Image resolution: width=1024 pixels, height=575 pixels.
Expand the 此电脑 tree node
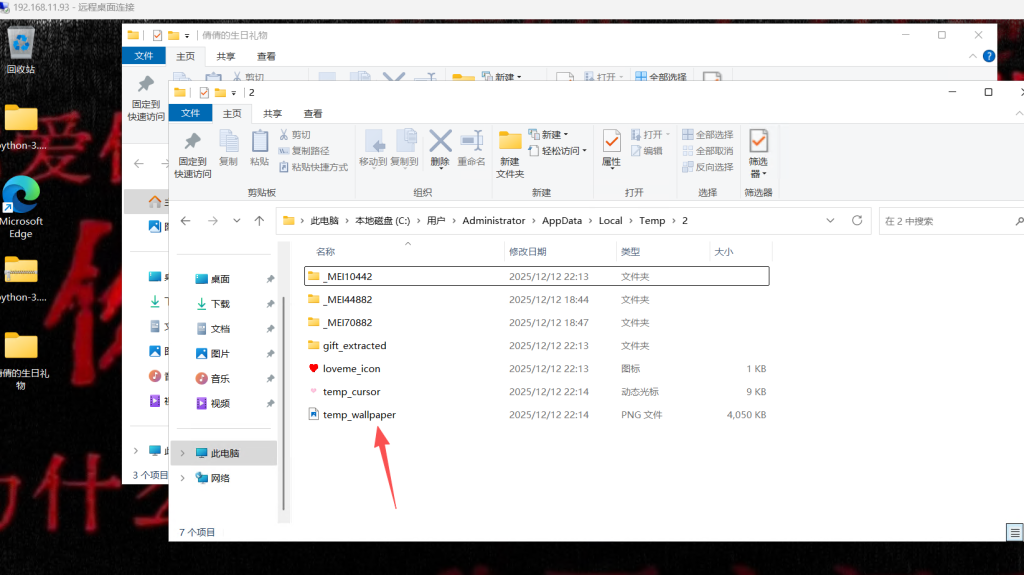tap(182, 453)
